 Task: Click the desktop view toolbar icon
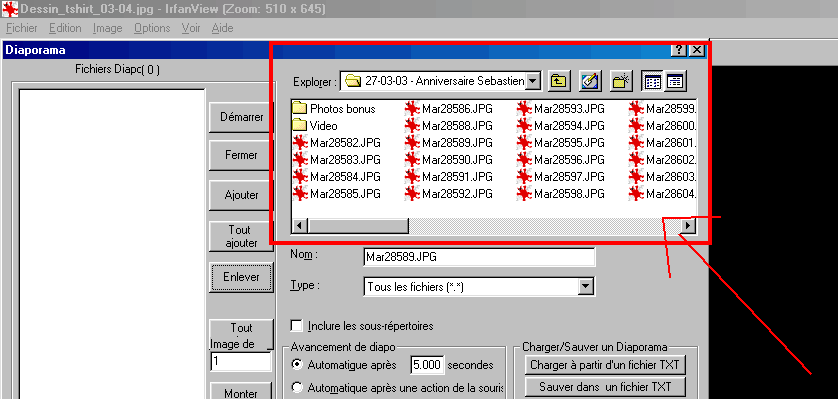click(591, 81)
